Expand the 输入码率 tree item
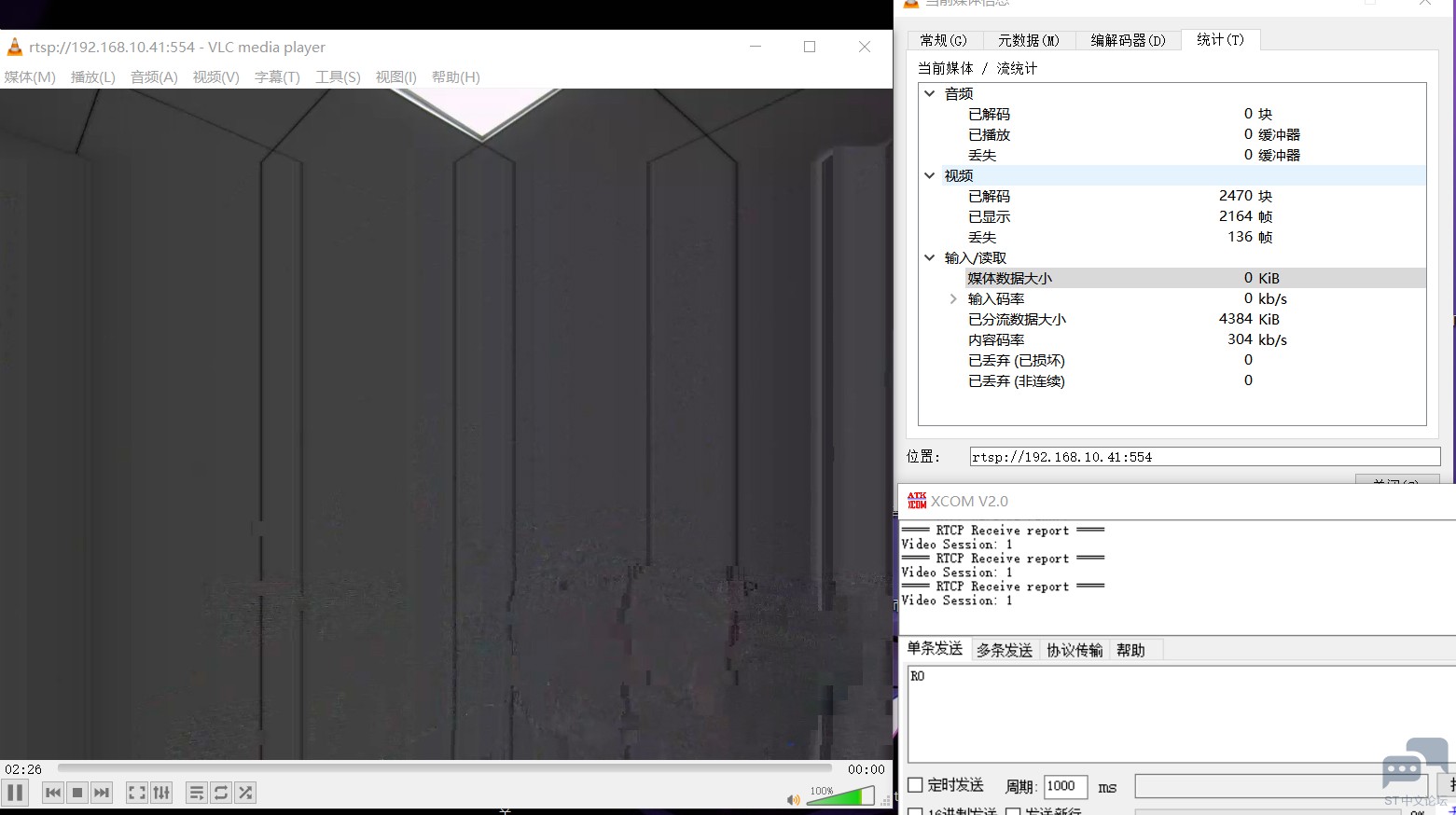The height and width of the screenshot is (815, 1456). [x=952, y=298]
